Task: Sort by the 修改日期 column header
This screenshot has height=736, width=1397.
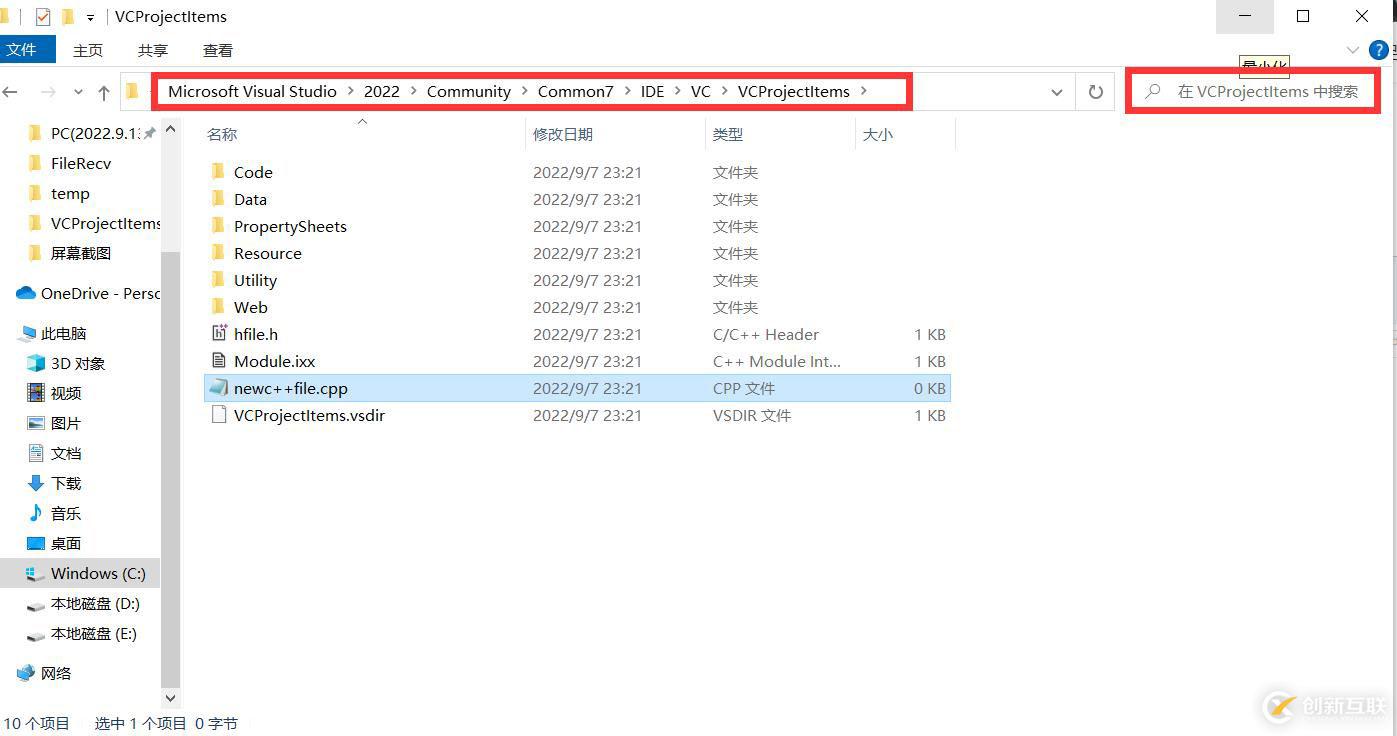Action: (x=563, y=134)
